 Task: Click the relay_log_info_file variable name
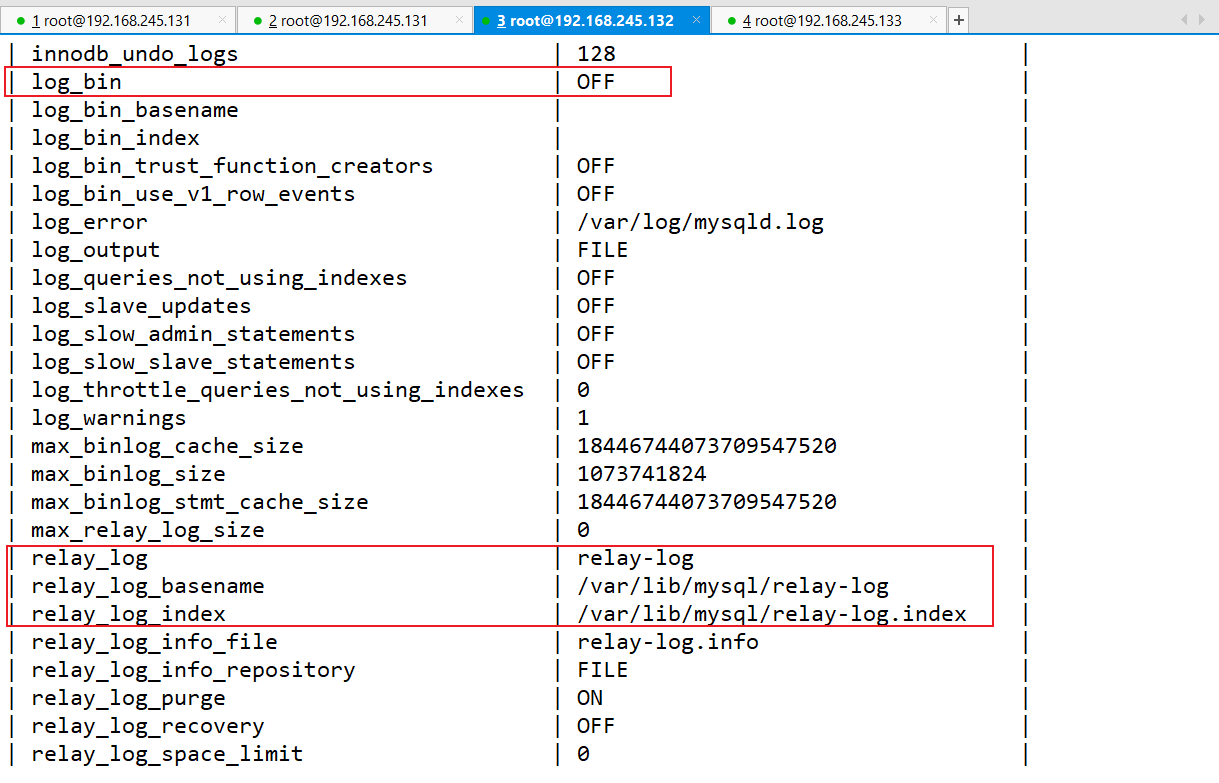point(154,642)
